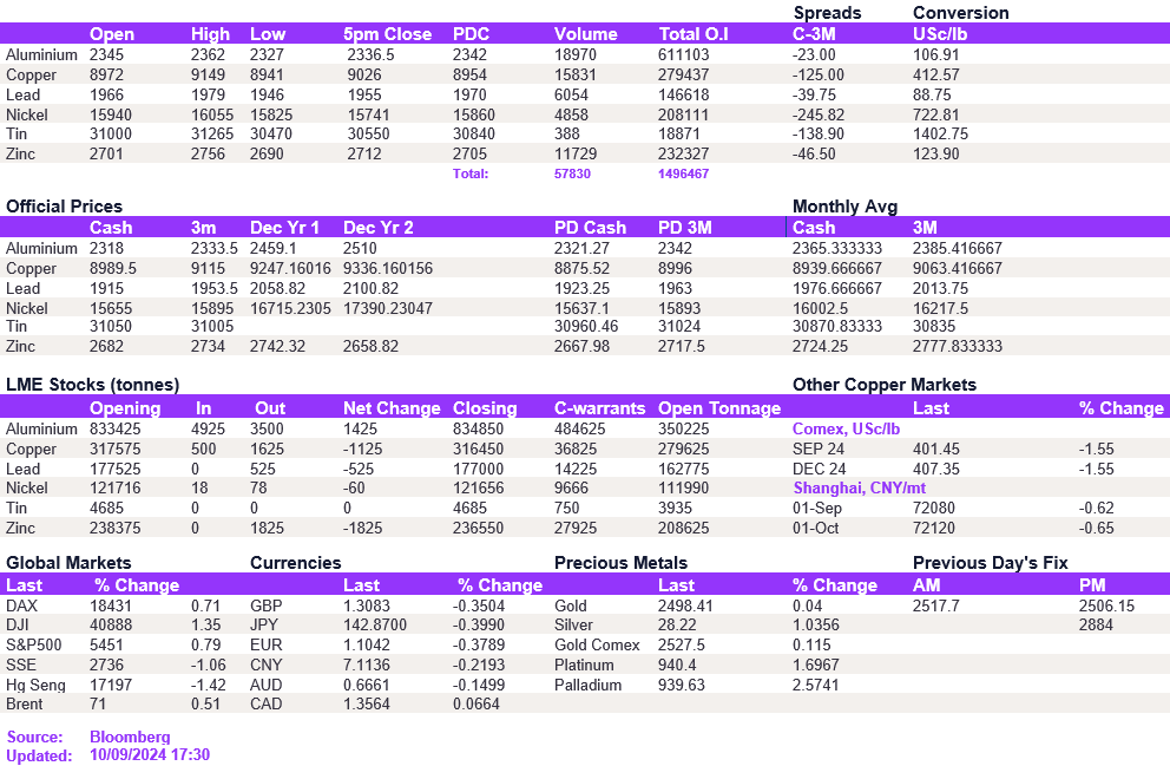Click Copper Dec Yr 1 value 9247.16016

[290, 269]
